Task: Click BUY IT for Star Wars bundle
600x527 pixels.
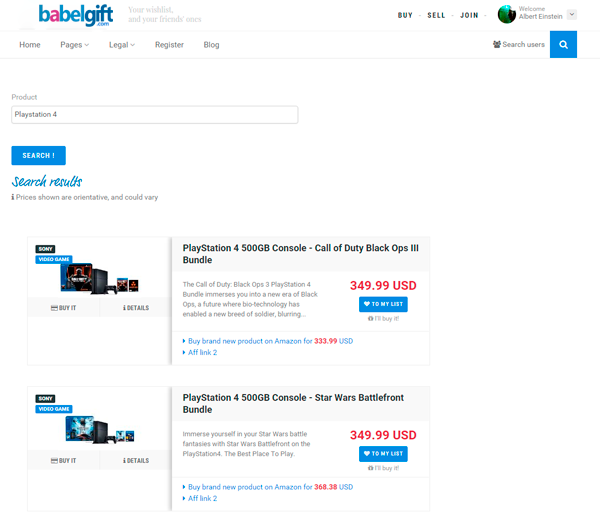Action: 64,460
